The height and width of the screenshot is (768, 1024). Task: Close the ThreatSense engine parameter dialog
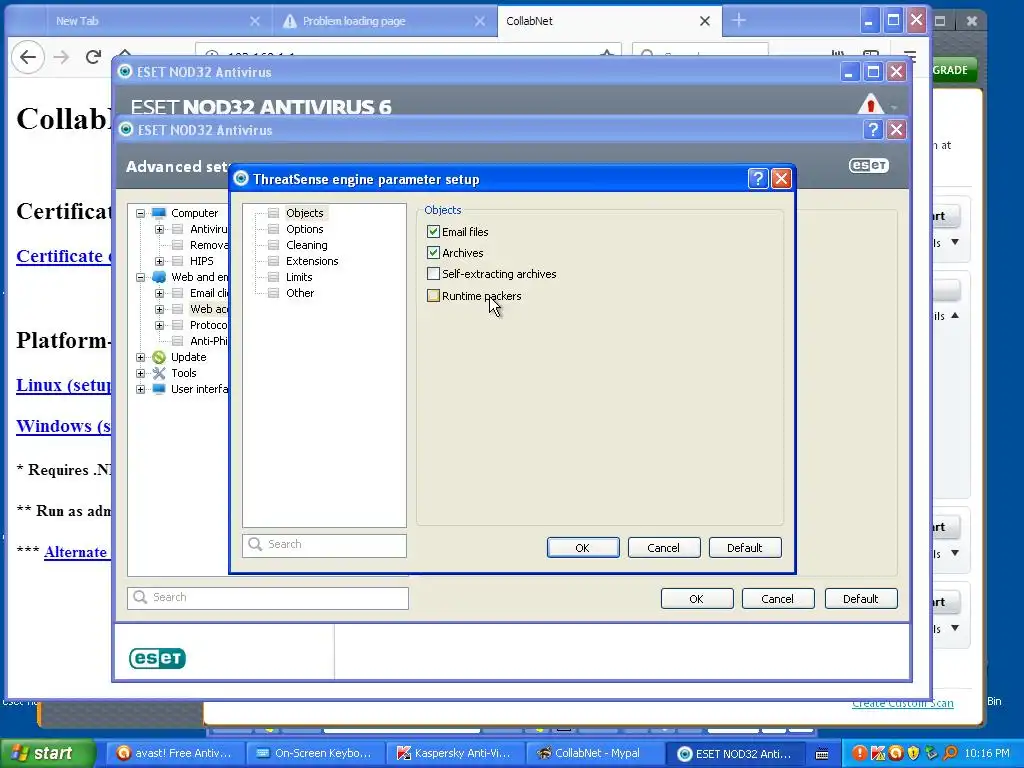pos(781,179)
